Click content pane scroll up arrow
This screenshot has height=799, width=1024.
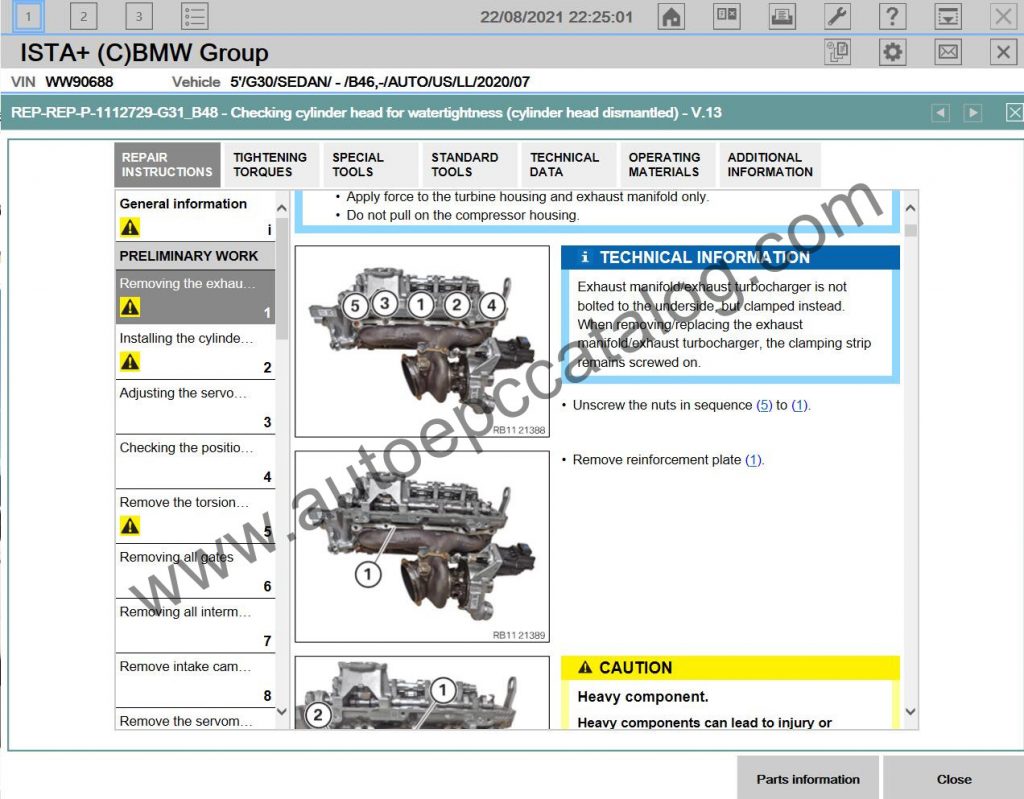(910, 208)
